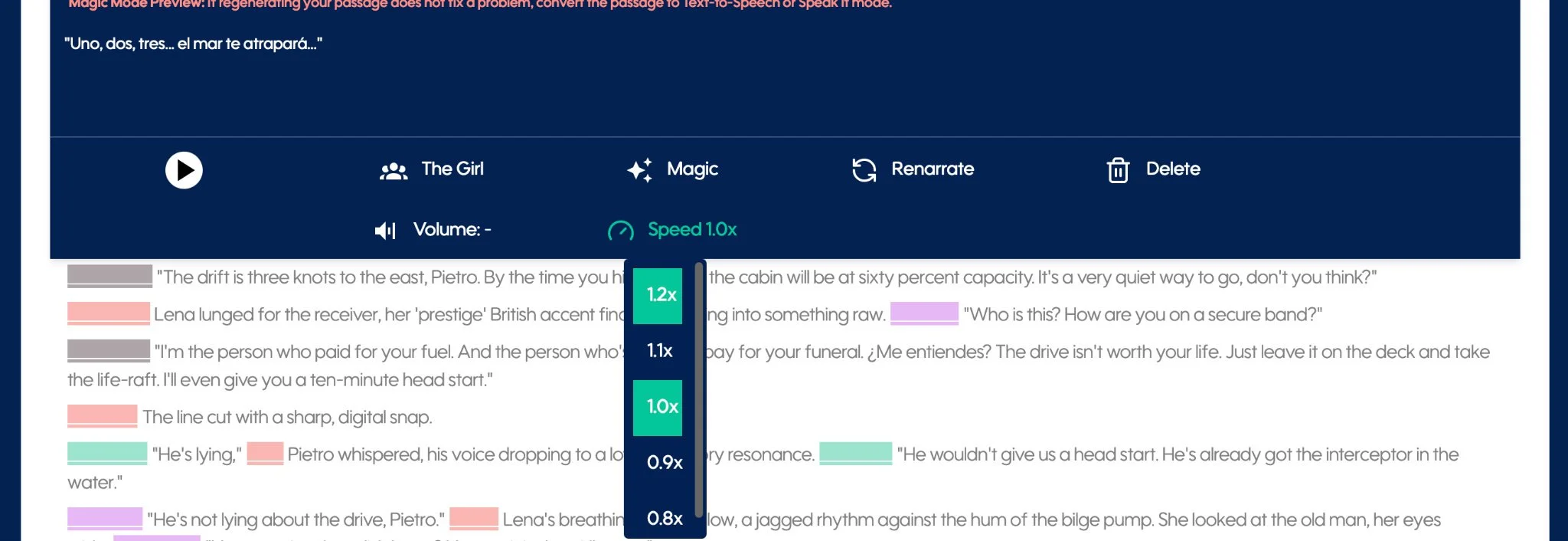Click the Volume speaker icon
The width and height of the screenshot is (1568, 541).
coord(385,230)
